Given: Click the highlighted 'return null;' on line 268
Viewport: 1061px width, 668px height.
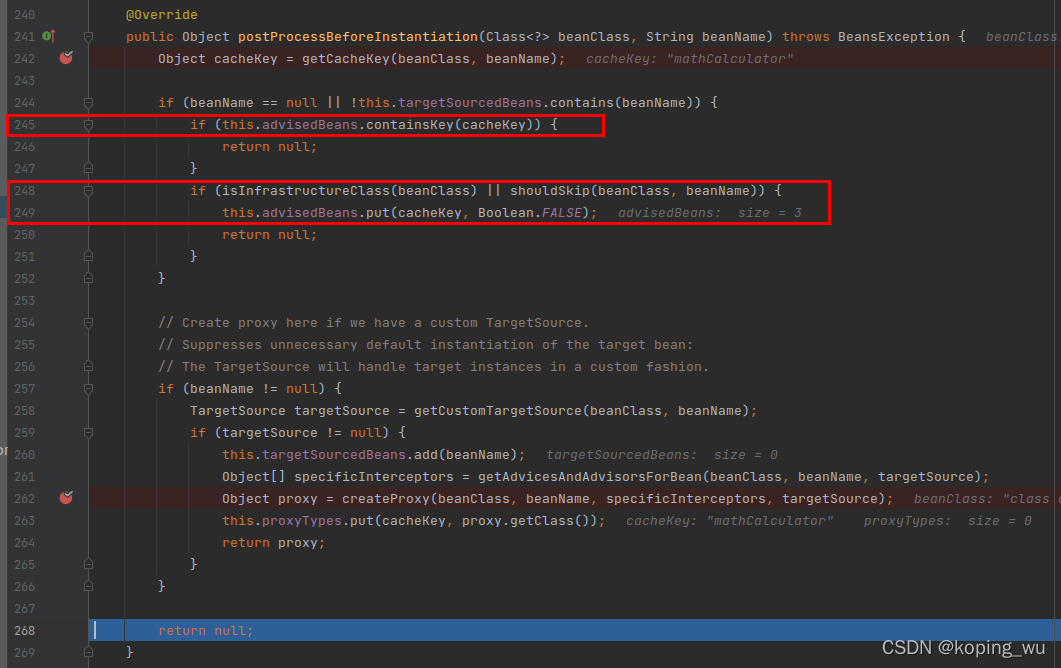Looking at the screenshot, I should coord(206,630).
